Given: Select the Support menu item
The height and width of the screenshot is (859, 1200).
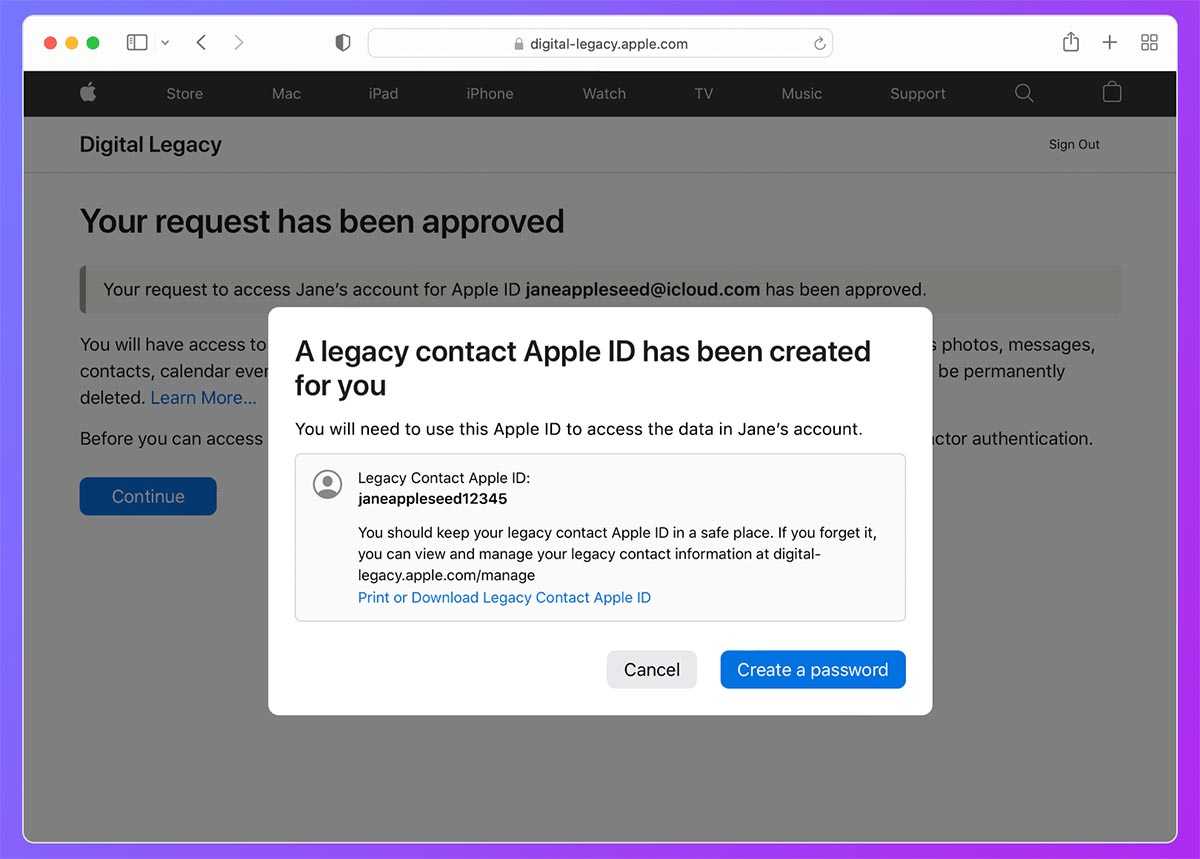Looking at the screenshot, I should point(917,93).
